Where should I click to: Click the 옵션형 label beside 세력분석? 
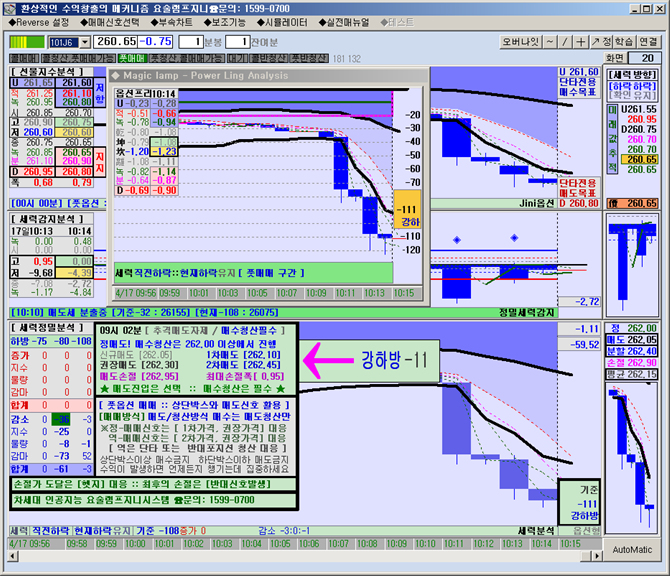coord(586,531)
